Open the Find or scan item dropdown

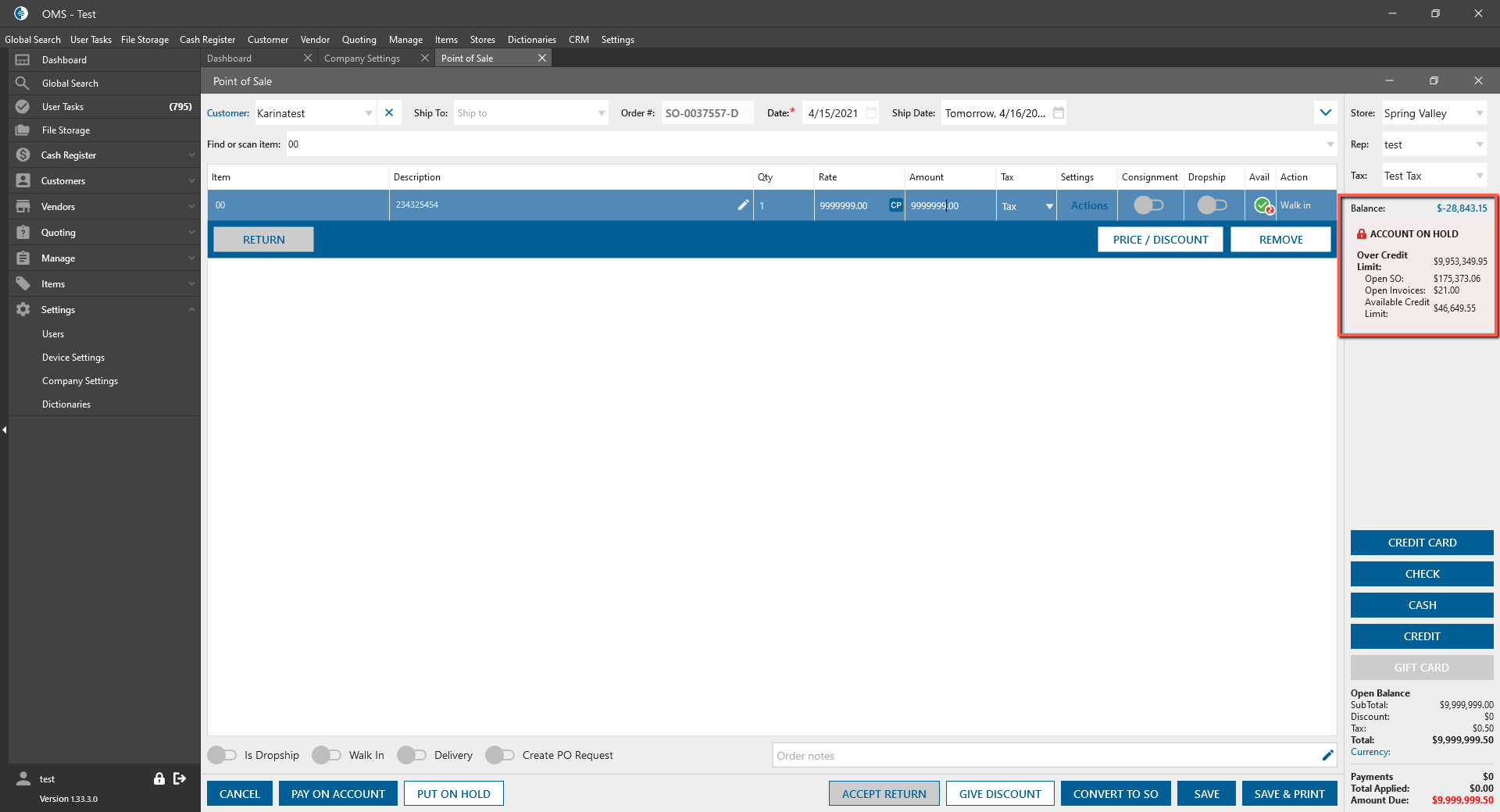pos(1330,144)
